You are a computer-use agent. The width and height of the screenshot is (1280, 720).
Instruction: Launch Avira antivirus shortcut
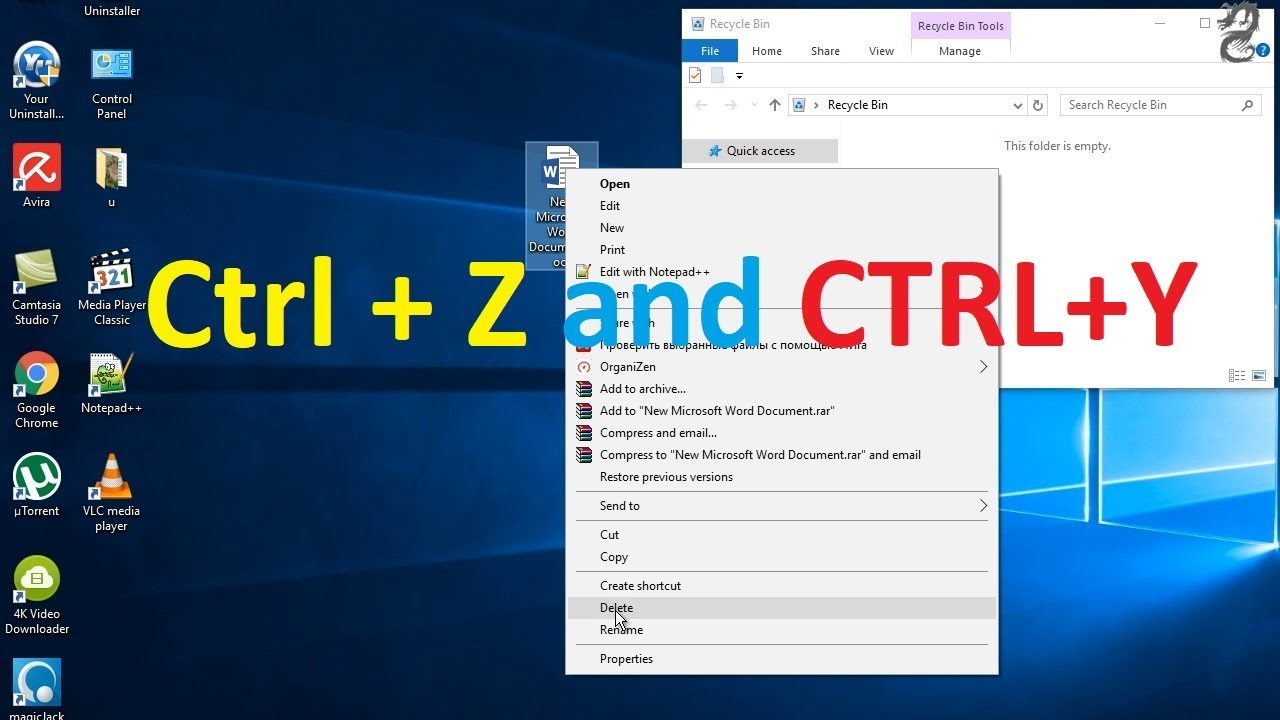pyautogui.click(x=37, y=176)
